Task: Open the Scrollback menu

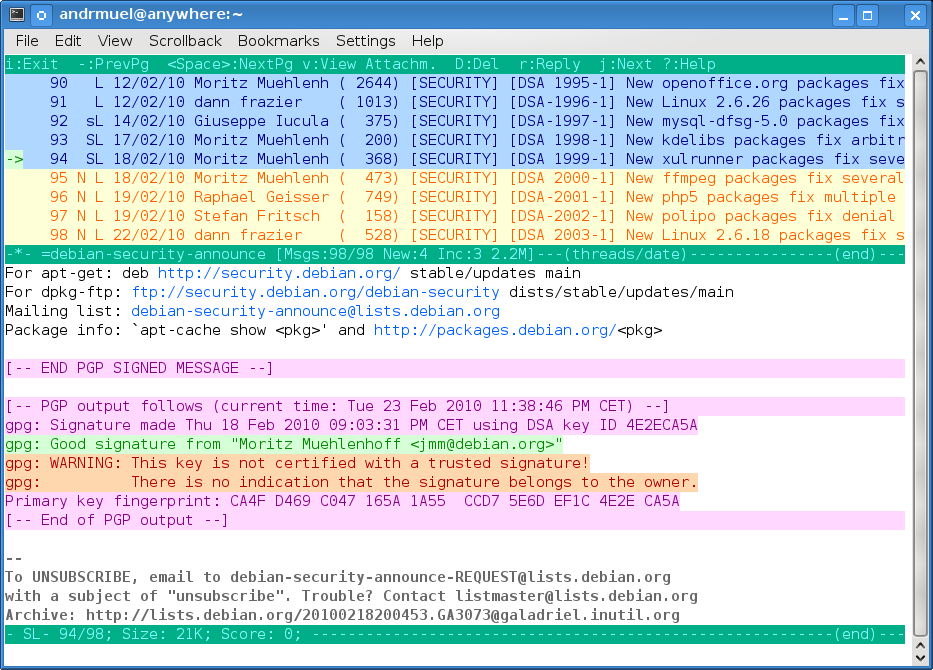Action: point(185,40)
